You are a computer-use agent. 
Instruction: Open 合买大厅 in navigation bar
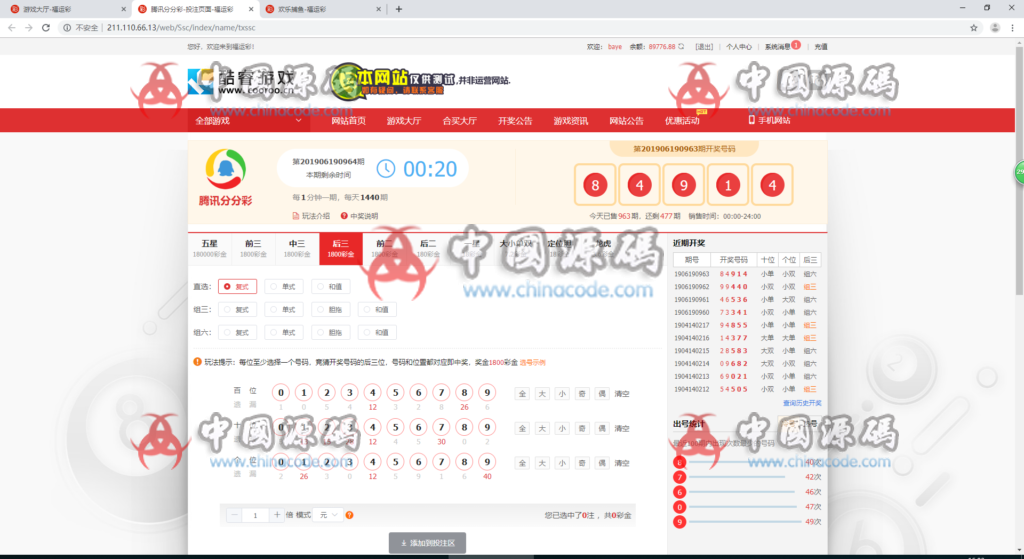[460, 121]
